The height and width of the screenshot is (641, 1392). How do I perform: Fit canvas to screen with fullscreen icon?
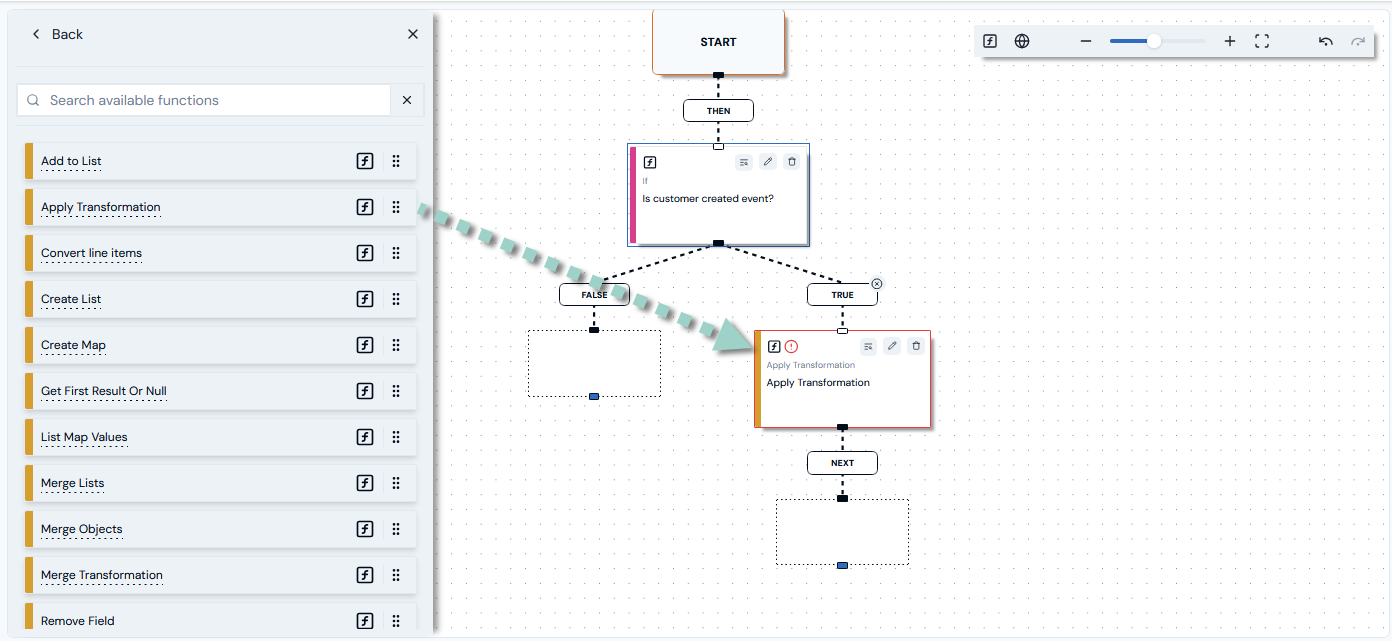pos(1262,41)
